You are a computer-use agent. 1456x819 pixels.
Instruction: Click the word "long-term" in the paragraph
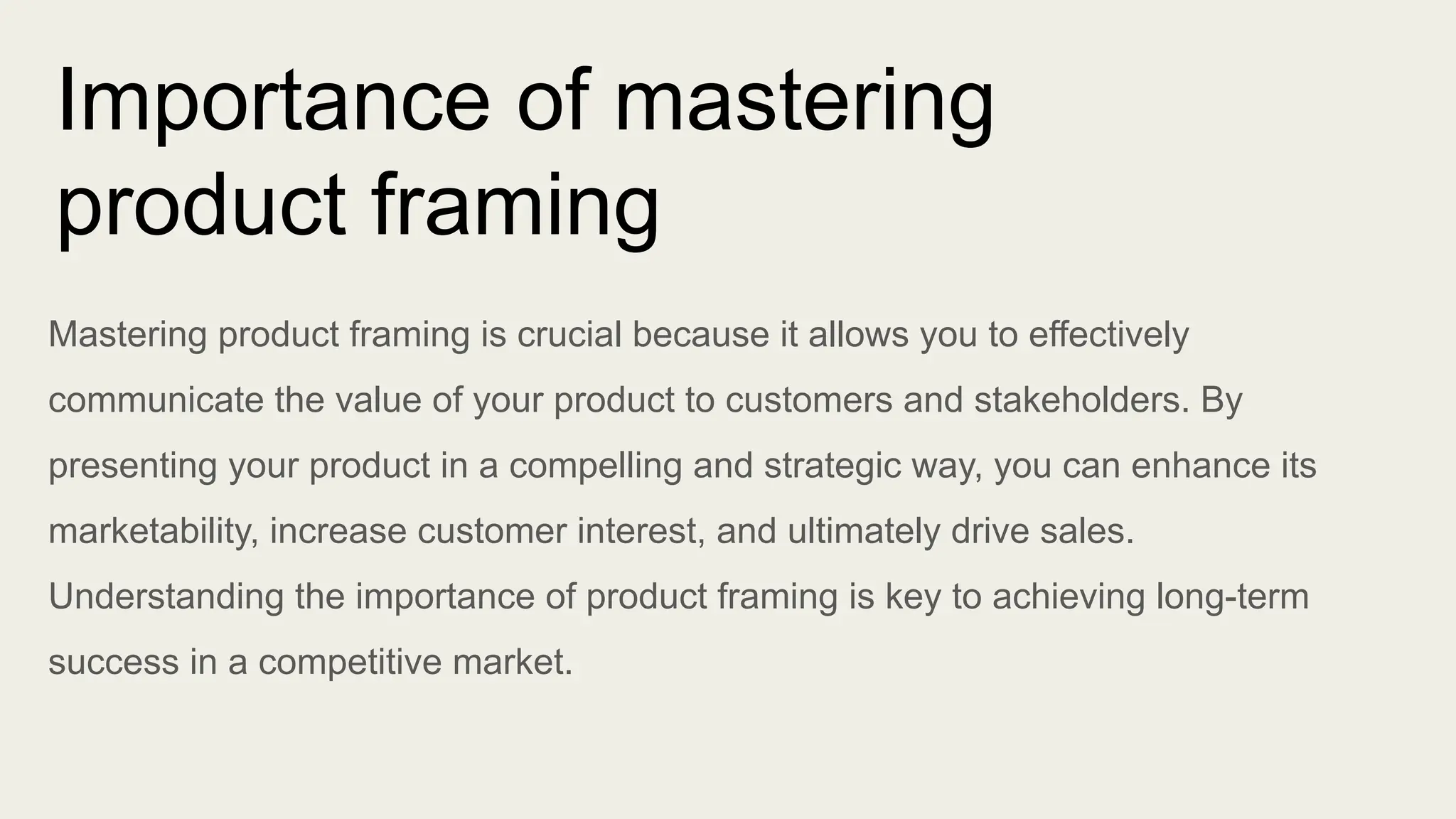tap(1233, 597)
